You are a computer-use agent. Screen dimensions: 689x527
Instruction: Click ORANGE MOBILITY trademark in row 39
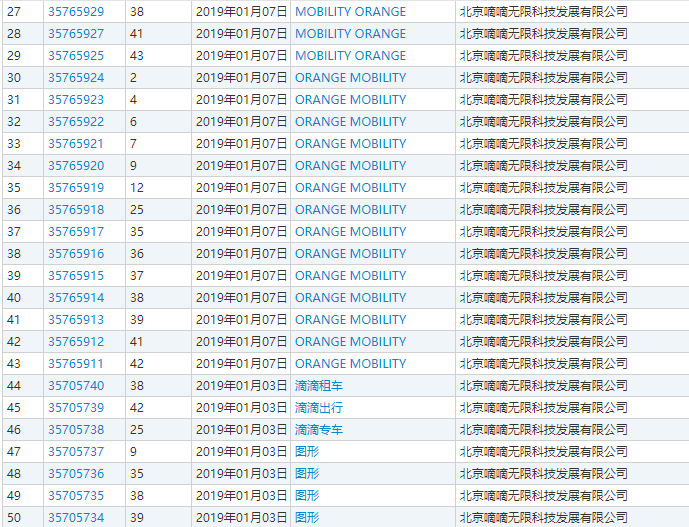point(350,276)
